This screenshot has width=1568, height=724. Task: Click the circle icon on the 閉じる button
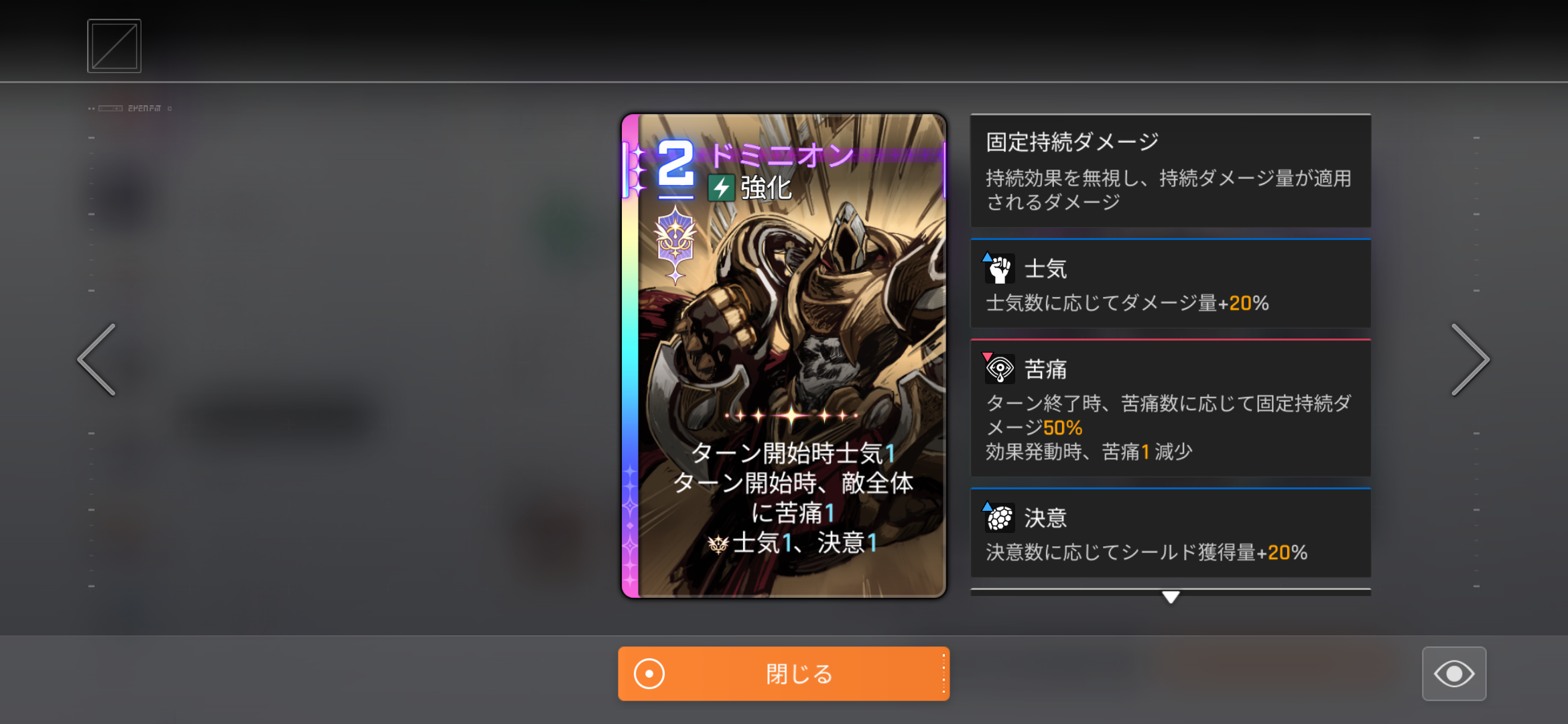click(649, 674)
